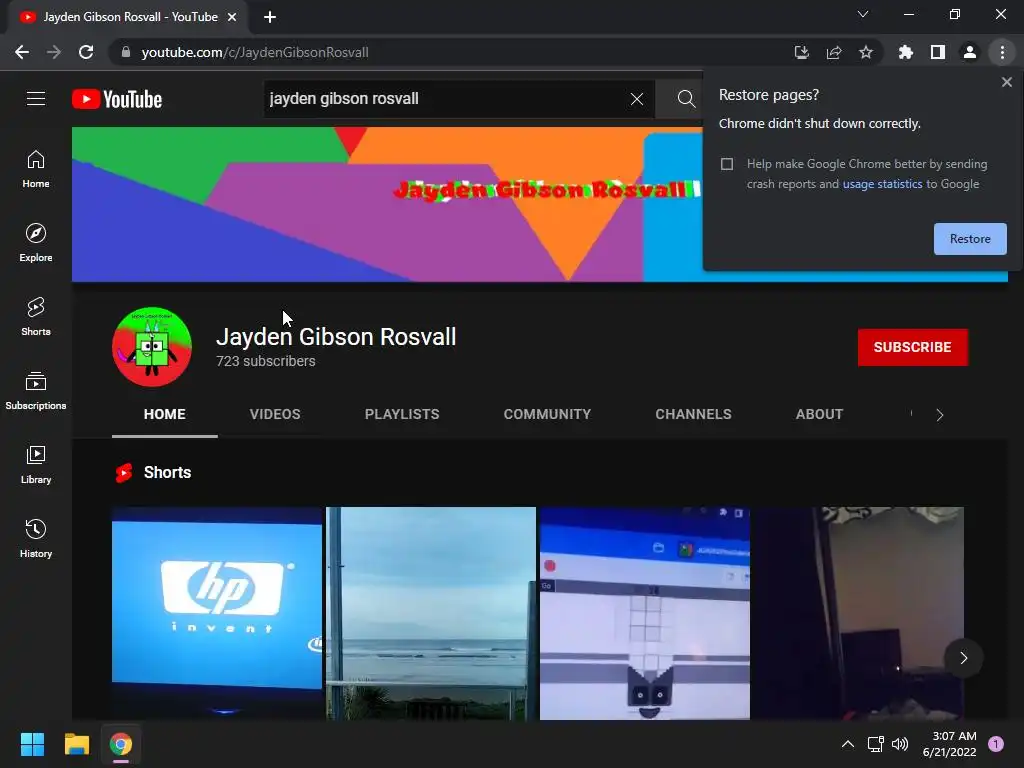
Task: Open the Numberblock screen Short thumbnail
Action: (645, 613)
